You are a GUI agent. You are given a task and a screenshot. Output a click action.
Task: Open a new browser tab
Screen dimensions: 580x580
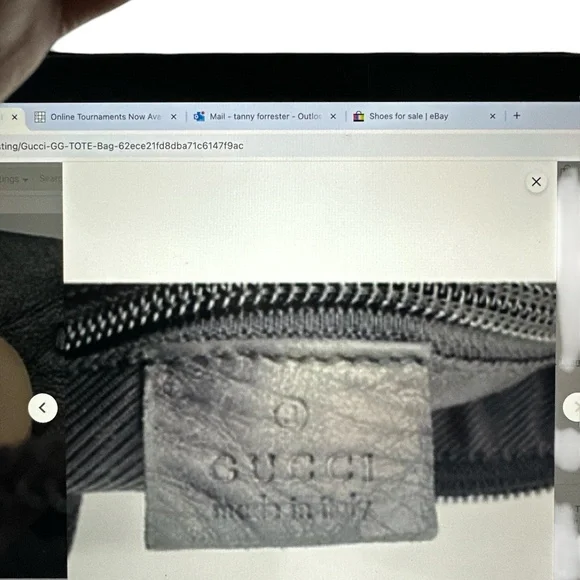pyautogui.click(x=517, y=116)
